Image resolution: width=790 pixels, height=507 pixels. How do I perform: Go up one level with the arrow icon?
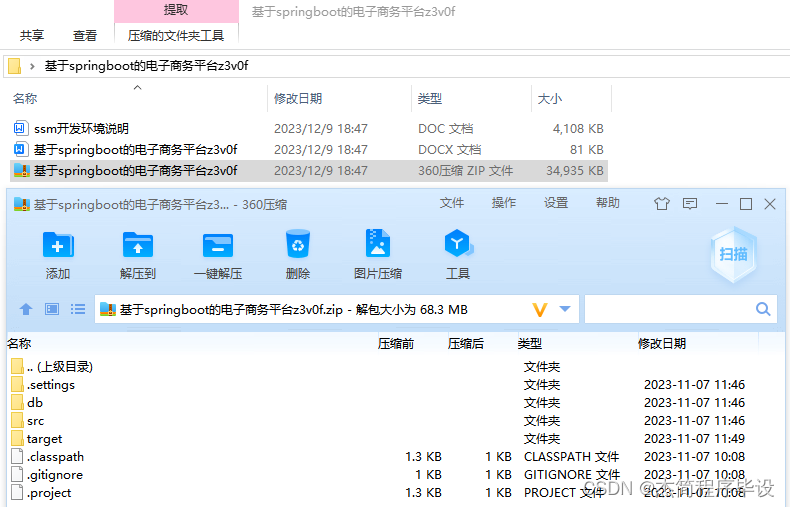(26, 309)
